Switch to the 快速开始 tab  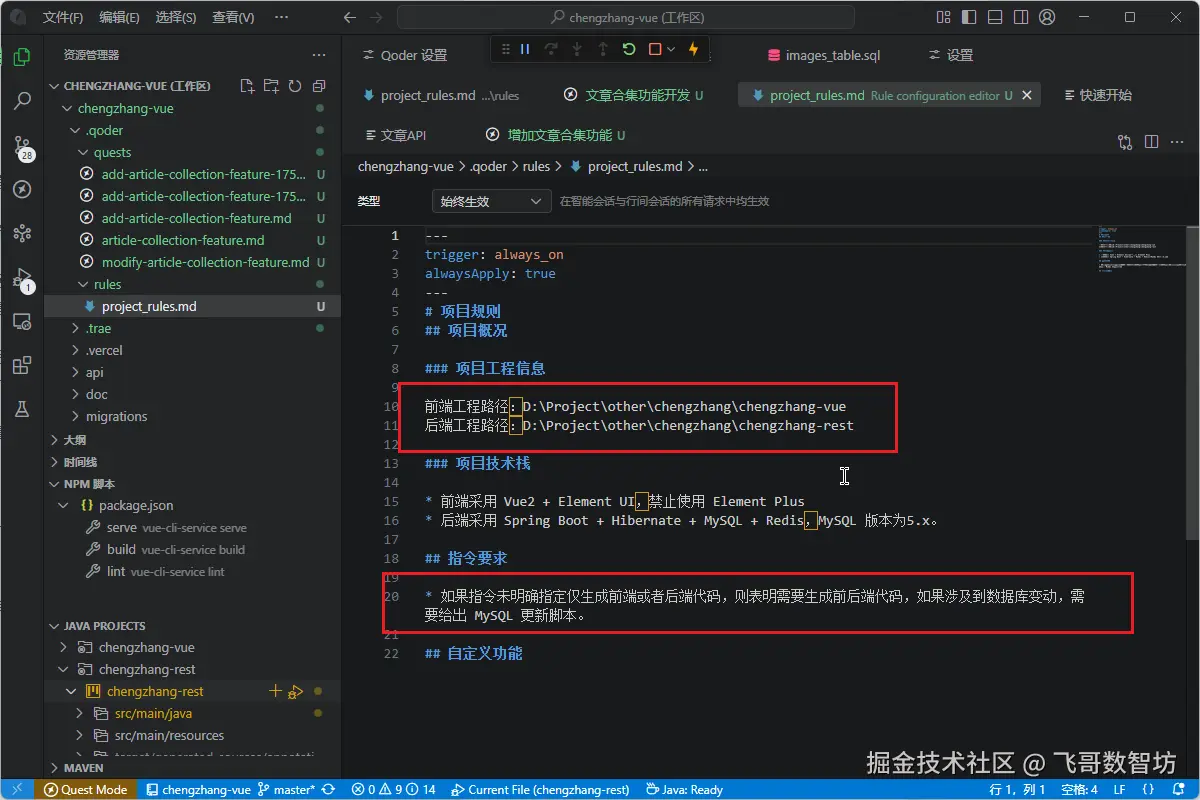1097,95
